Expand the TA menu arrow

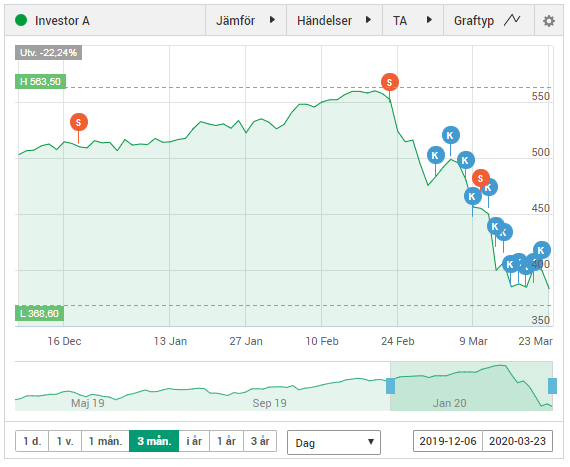coord(429,20)
